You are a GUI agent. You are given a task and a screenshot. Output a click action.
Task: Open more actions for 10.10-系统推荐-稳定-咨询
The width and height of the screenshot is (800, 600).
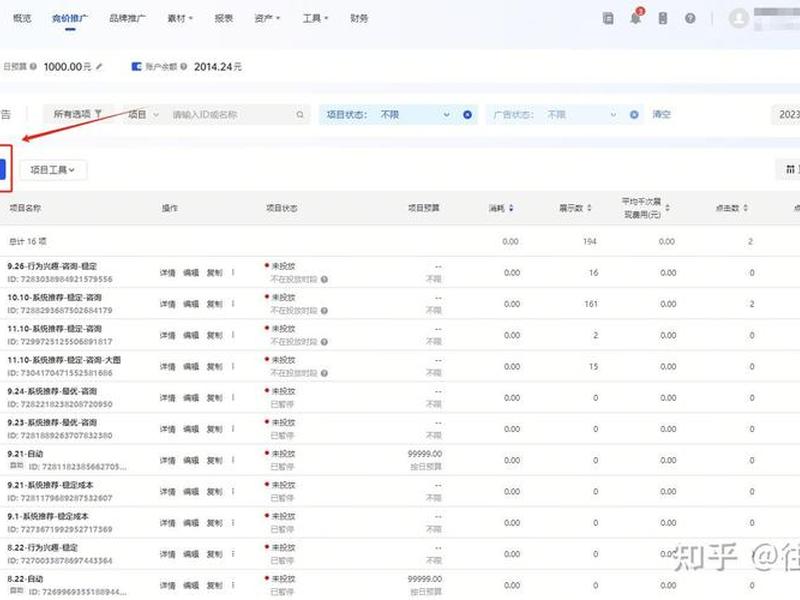coord(233,304)
